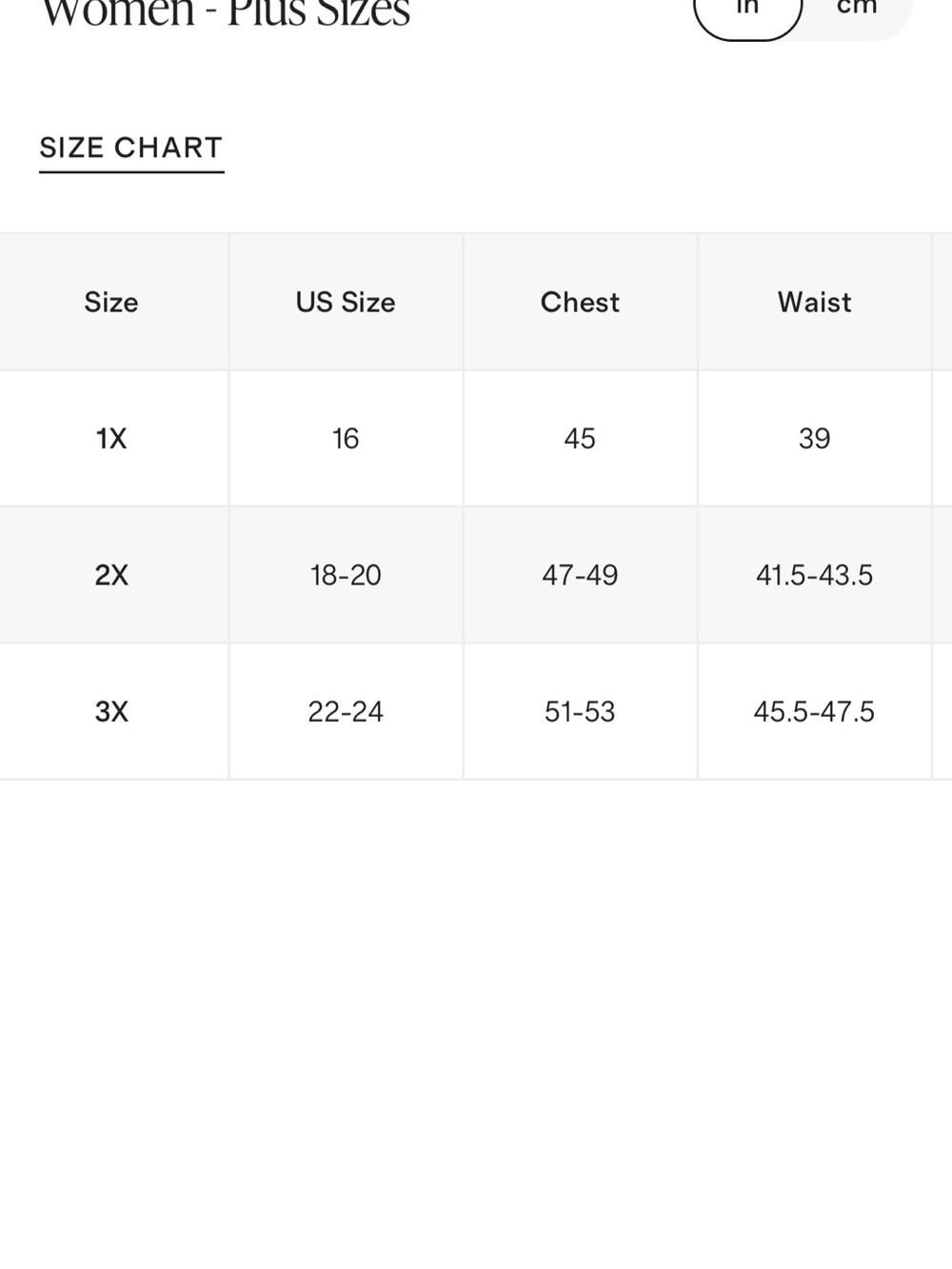The height and width of the screenshot is (1269, 952).
Task: Click US size 16 cell
Action: pos(346,438)
